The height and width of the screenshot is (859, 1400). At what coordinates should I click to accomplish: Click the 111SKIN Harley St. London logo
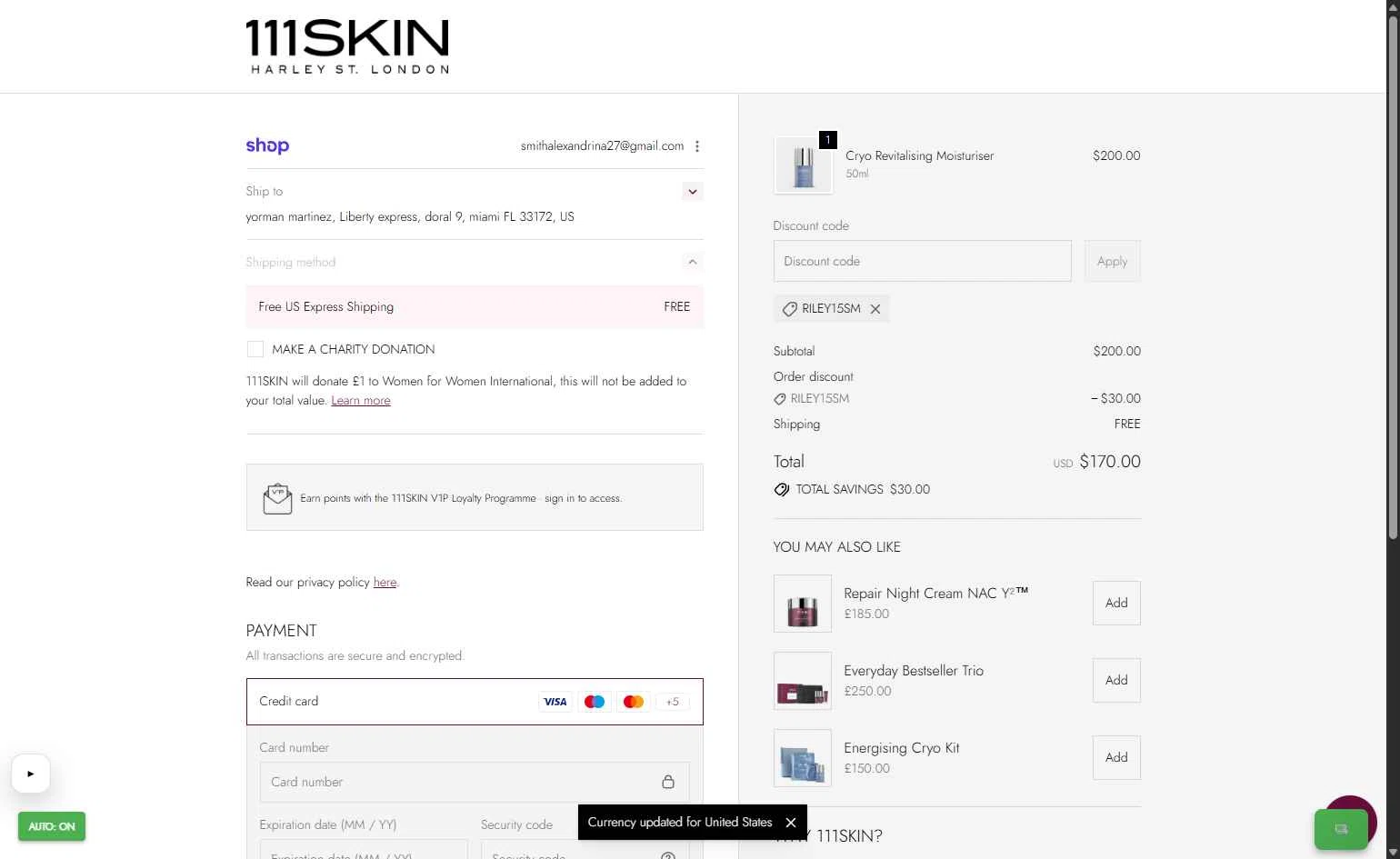pos(347,46)
